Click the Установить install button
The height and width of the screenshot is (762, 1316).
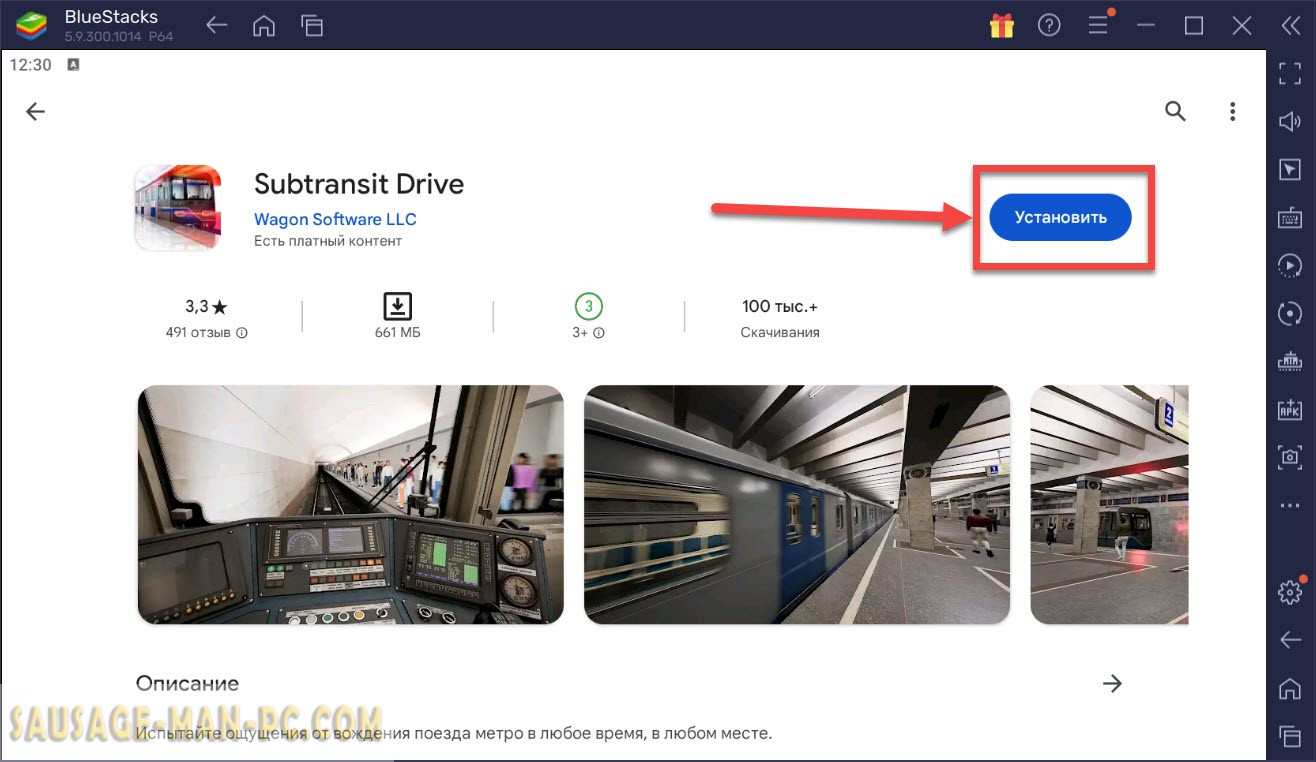pos(1060,217)
